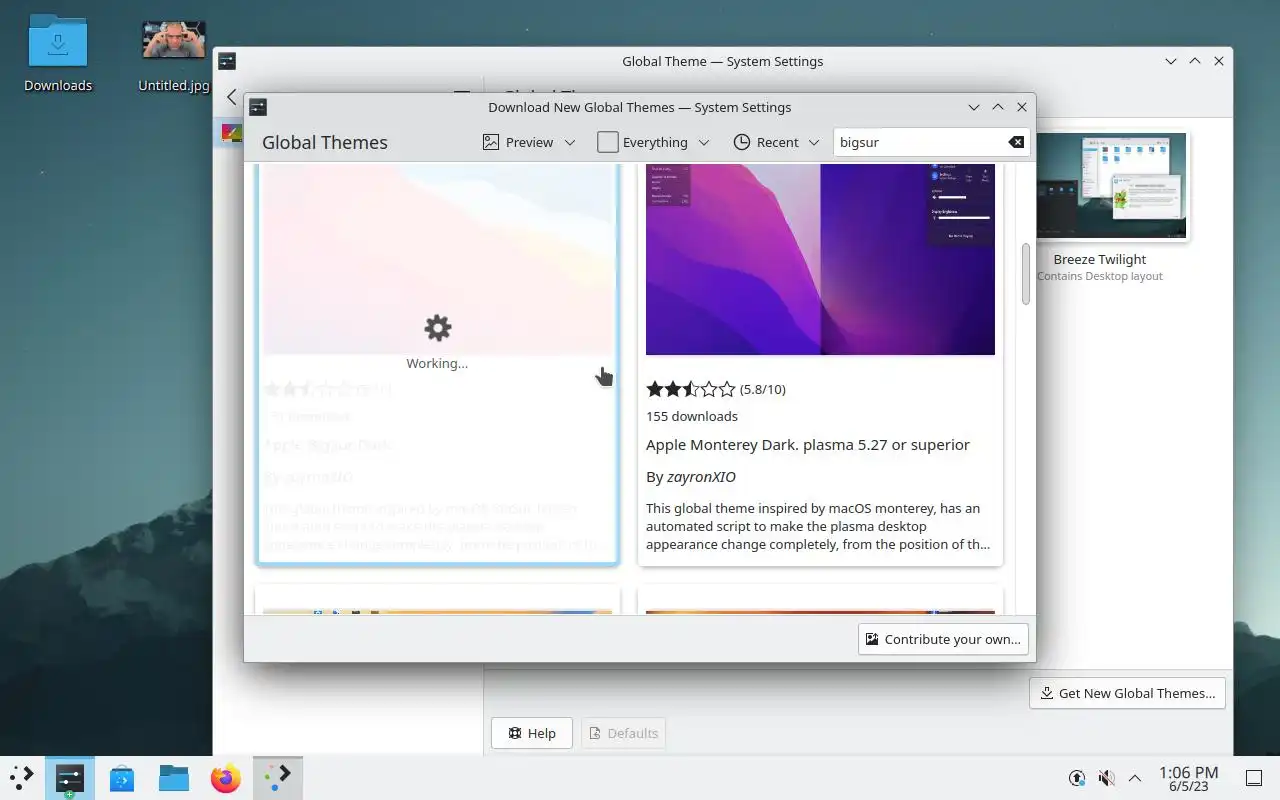The height and width of the screenshot is (800, 1280).
Task: Select the Breeze Twilight theme thumbnail
Action: tap(1110, 186)
